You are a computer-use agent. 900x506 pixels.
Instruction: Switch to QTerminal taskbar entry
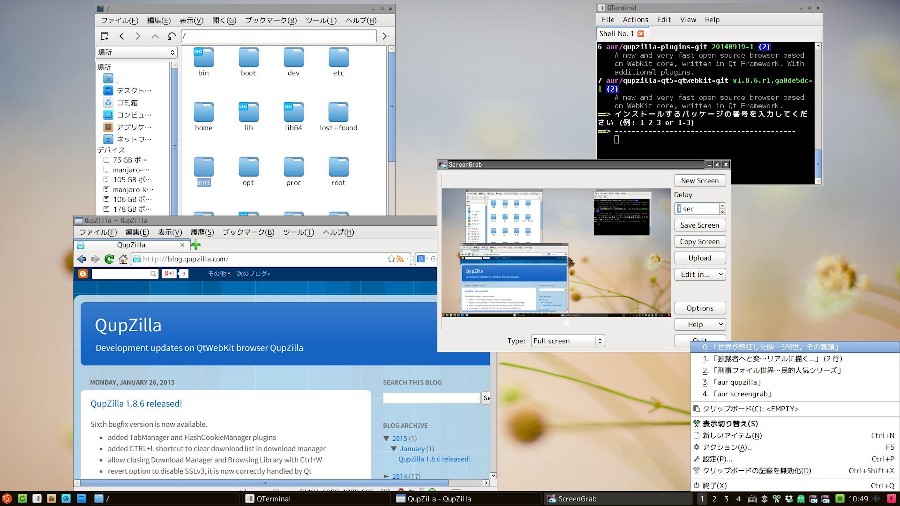point(316,499)
